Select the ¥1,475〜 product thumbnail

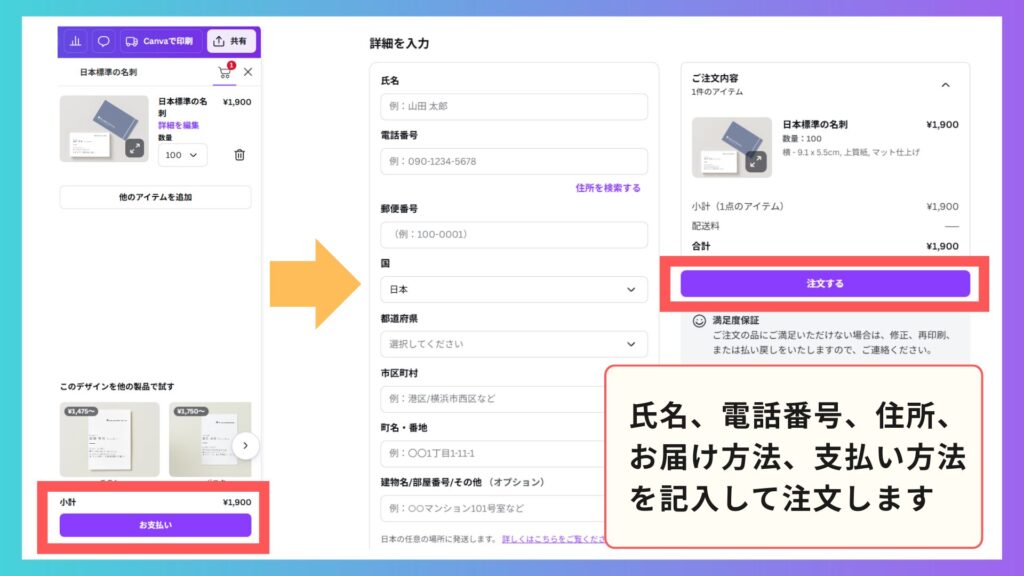click(109, 439)
